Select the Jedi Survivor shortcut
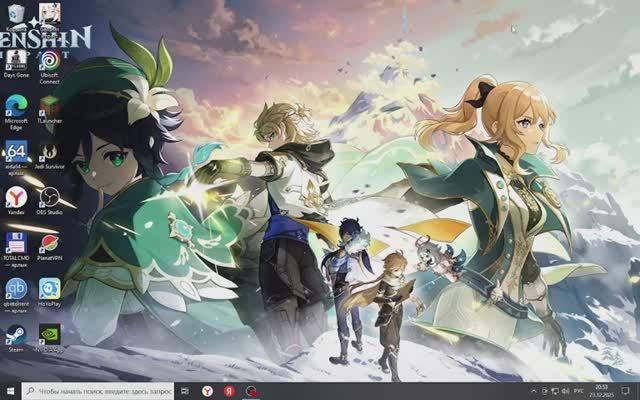Viewport: 640px width, 400px height. (x=49, y=156)
